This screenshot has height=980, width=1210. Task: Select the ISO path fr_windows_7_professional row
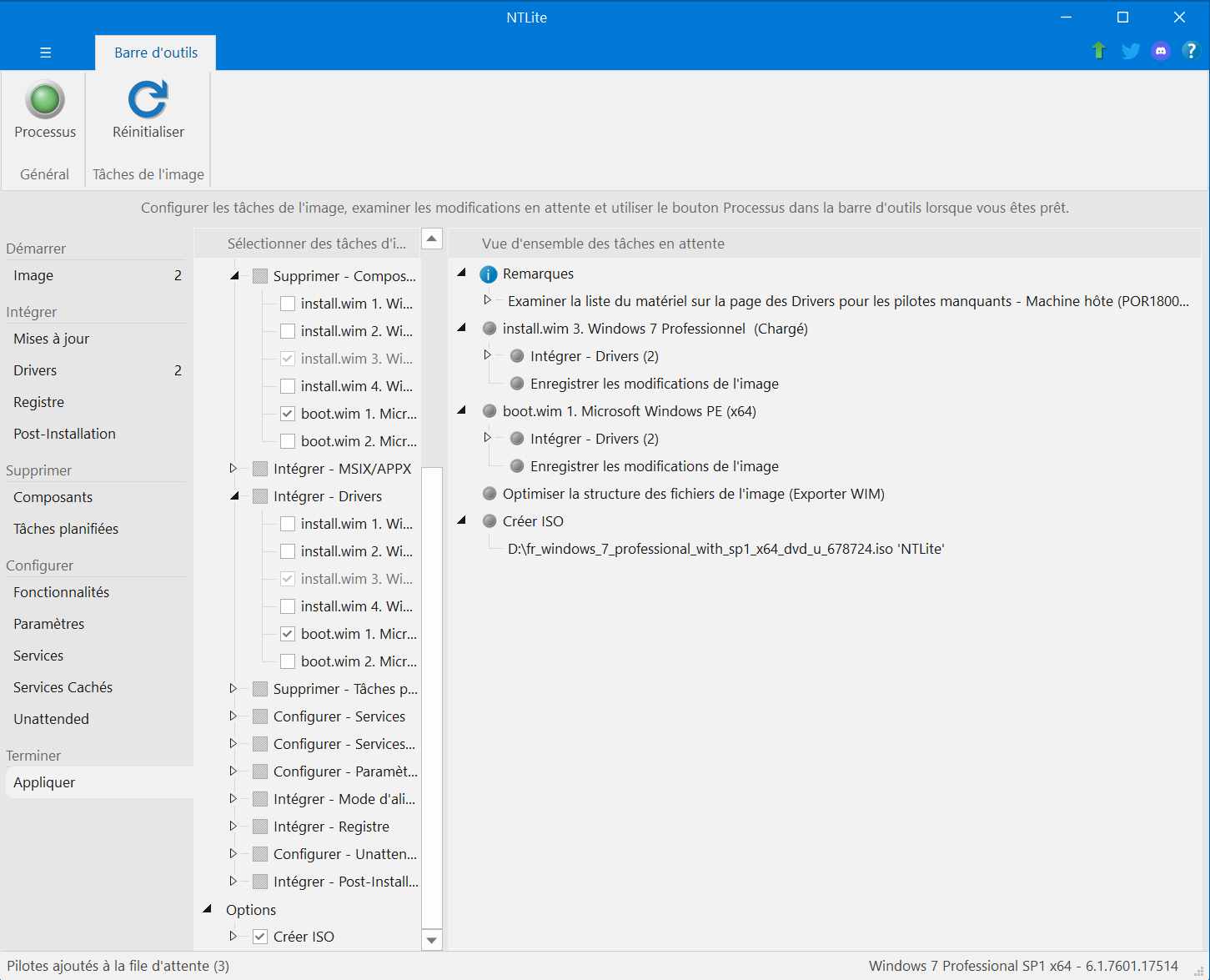[725, 549]
